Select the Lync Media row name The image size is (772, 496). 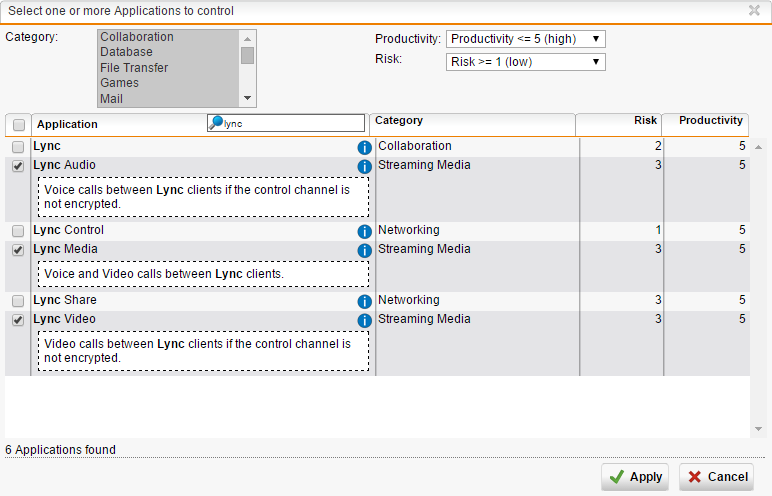coord(65,249)
